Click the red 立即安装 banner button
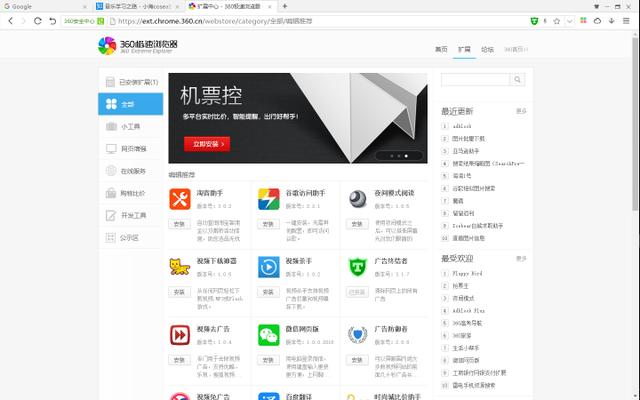This screenshot has height=400, width=640. (x=207, y=144)
